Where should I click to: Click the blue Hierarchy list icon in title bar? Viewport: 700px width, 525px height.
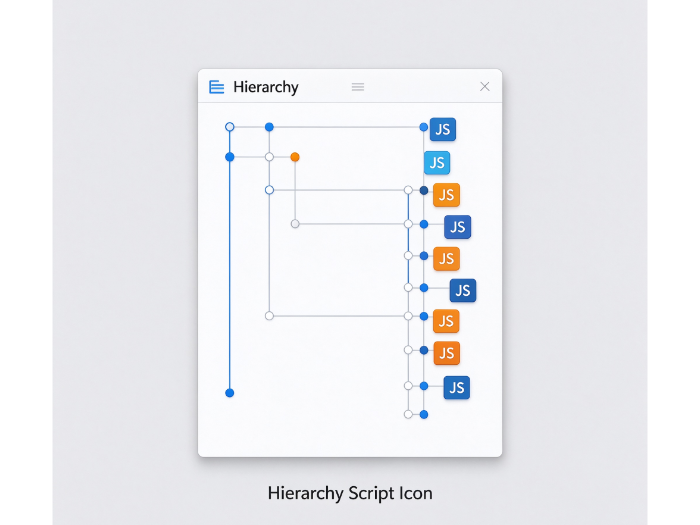(x=217, y=87)
